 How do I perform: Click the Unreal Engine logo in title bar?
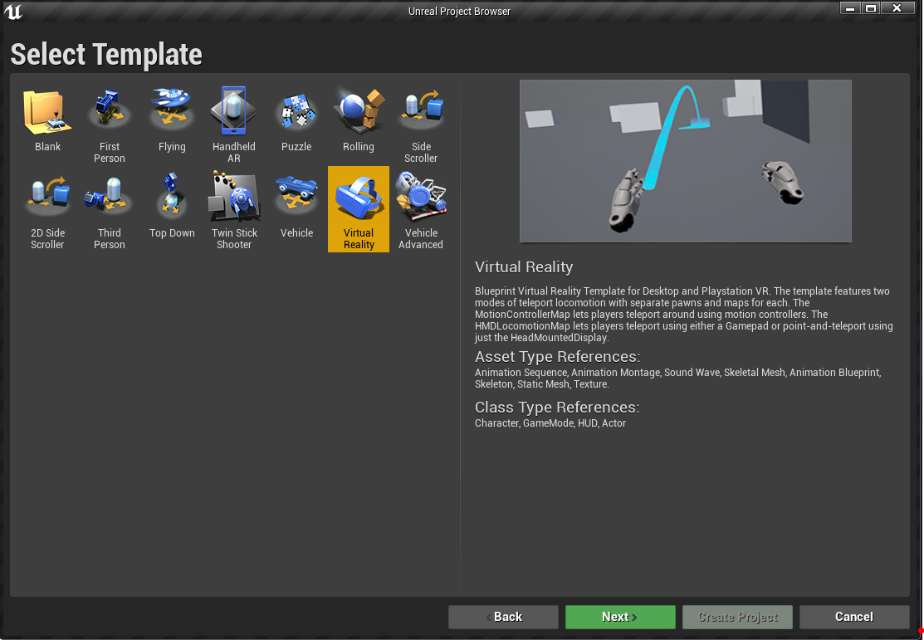click(15, 11)
